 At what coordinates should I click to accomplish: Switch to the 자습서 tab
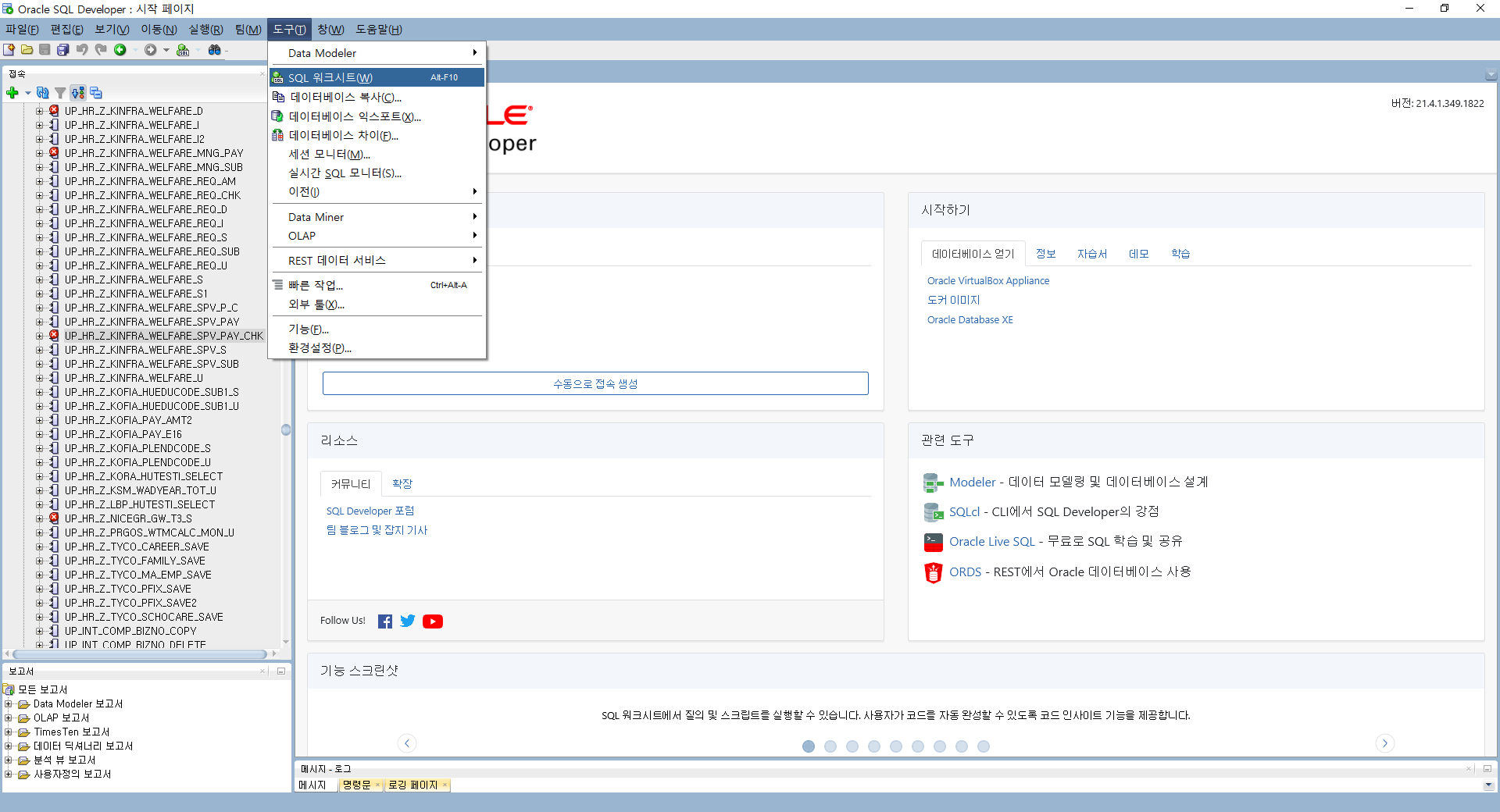point(1092,254)
